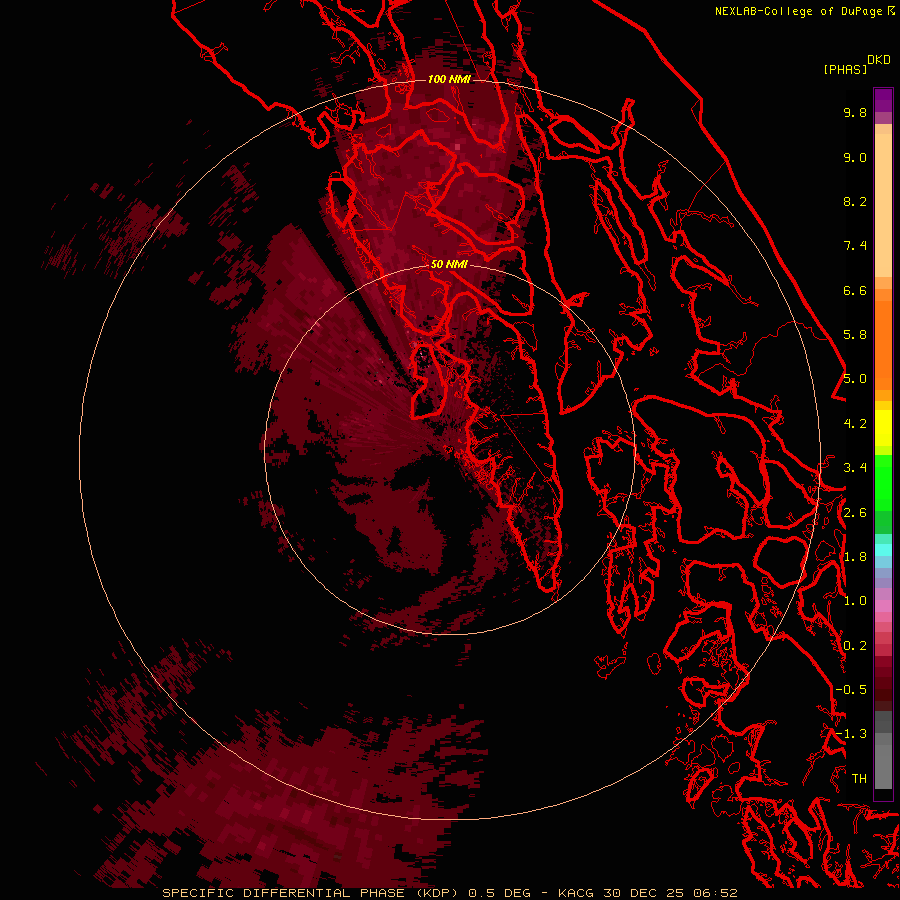Image resolution: width=900 pixels, height=900 pixels.
Task: Pick the yellow band in the color bar
Action: pyautogui.click(x=883, y=428)
